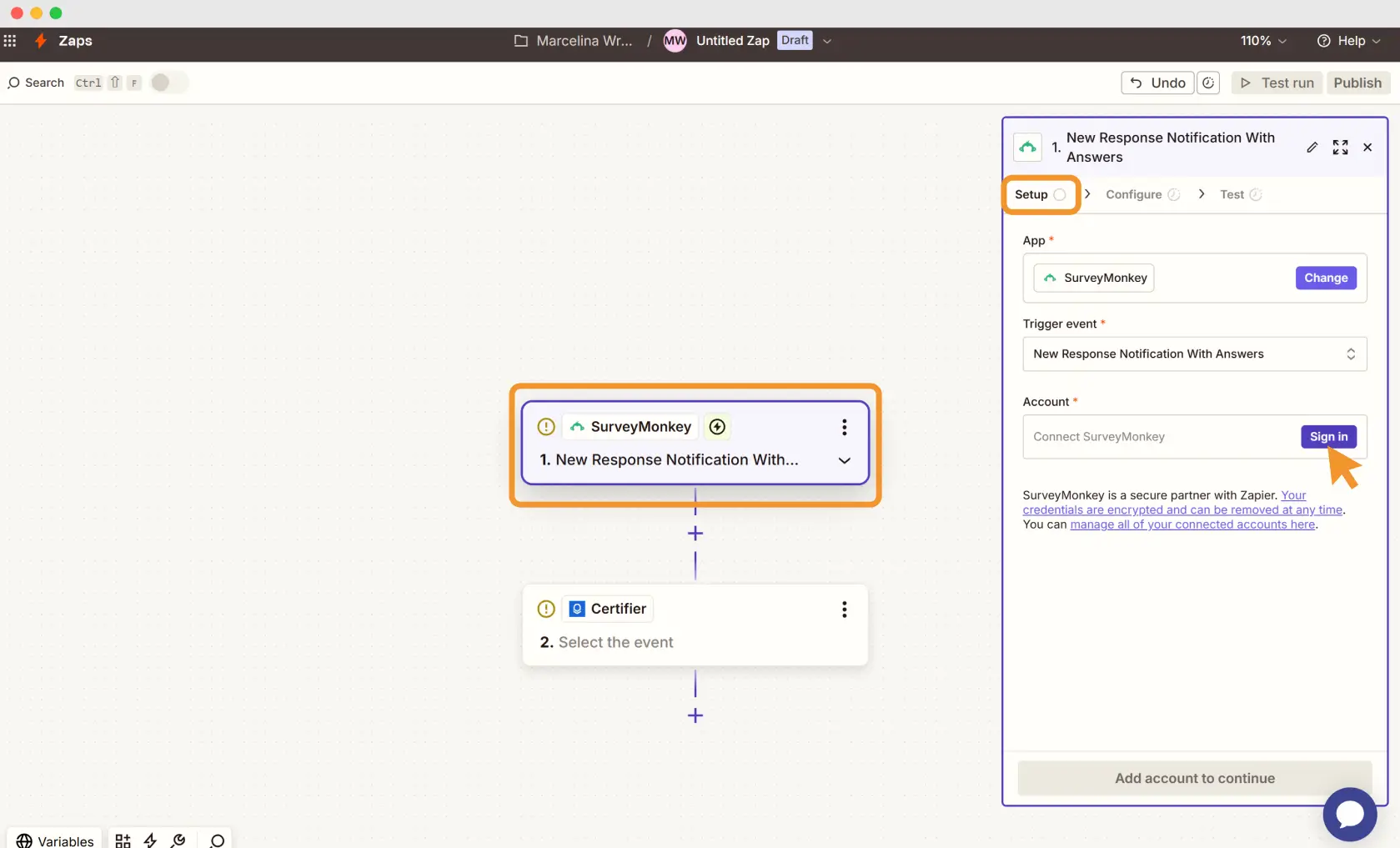1400x848 pixels.
Task: Open the Marcelina Wr... folder breadcrumb
Action: click(574, 40)
